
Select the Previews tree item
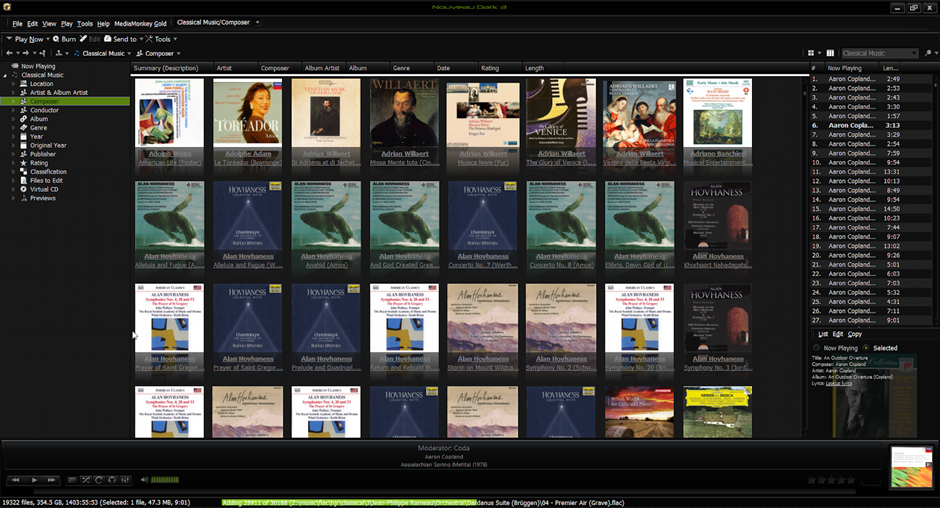tap(43, 198)
